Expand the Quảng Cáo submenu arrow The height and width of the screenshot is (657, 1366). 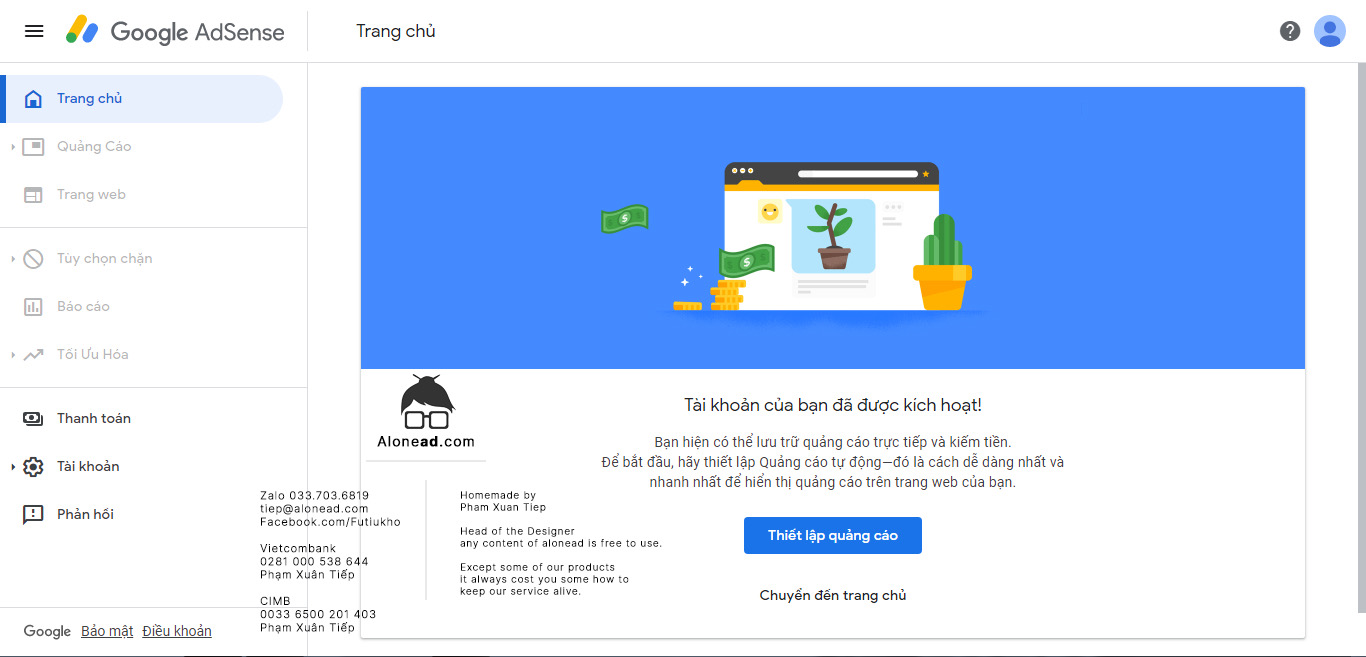click(x=13, y=147)
